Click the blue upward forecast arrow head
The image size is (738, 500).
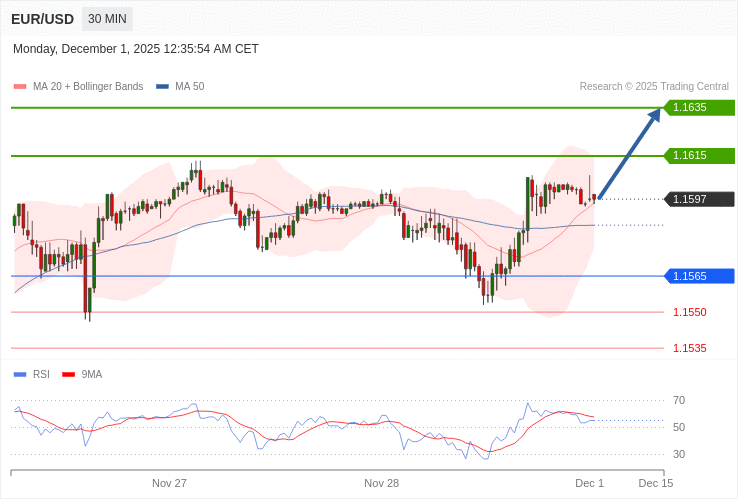654,115
